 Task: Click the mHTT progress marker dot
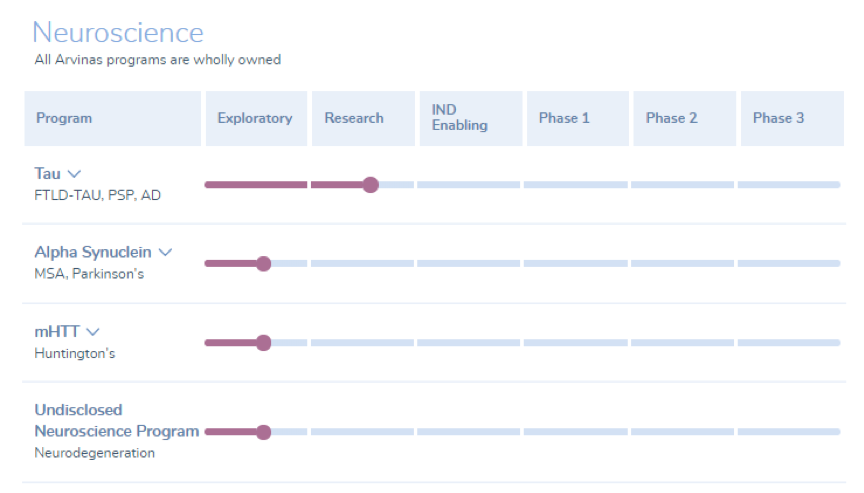[x=264, y=343]
